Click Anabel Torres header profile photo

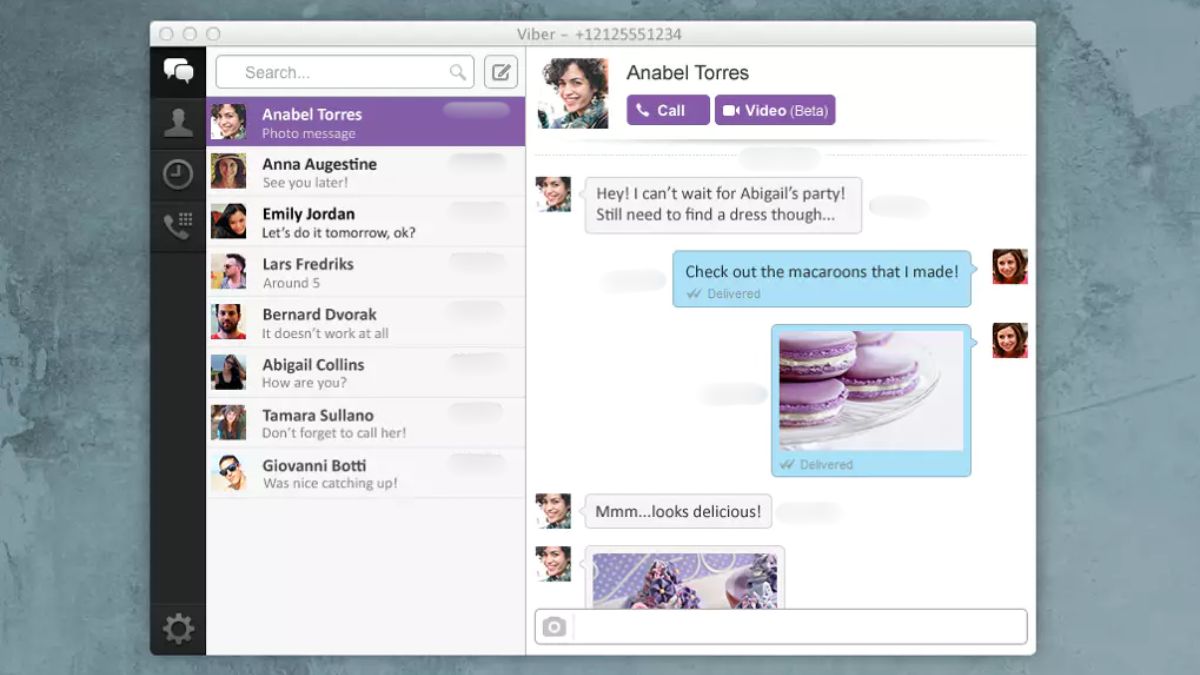pyautogui.click(x=573, y=93)
